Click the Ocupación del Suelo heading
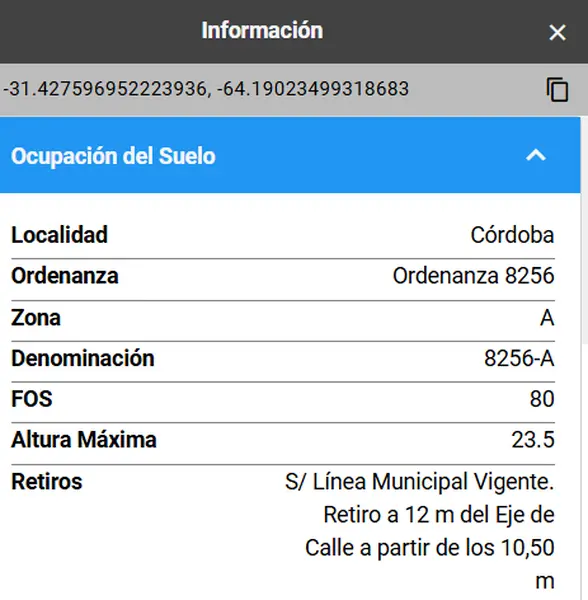The height and width of the screenshot is (600, 588). click(113, 156)
